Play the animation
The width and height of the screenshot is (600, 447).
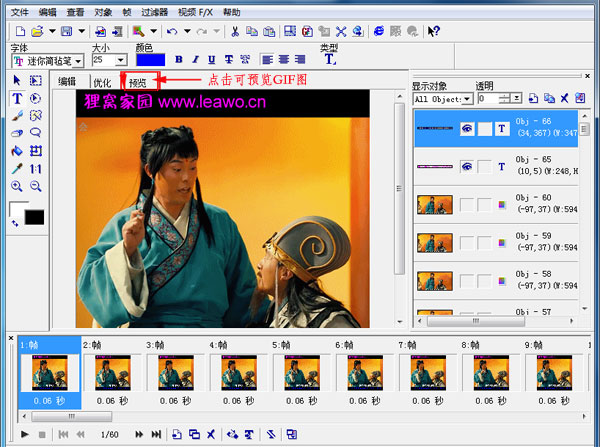coord(24,434)
